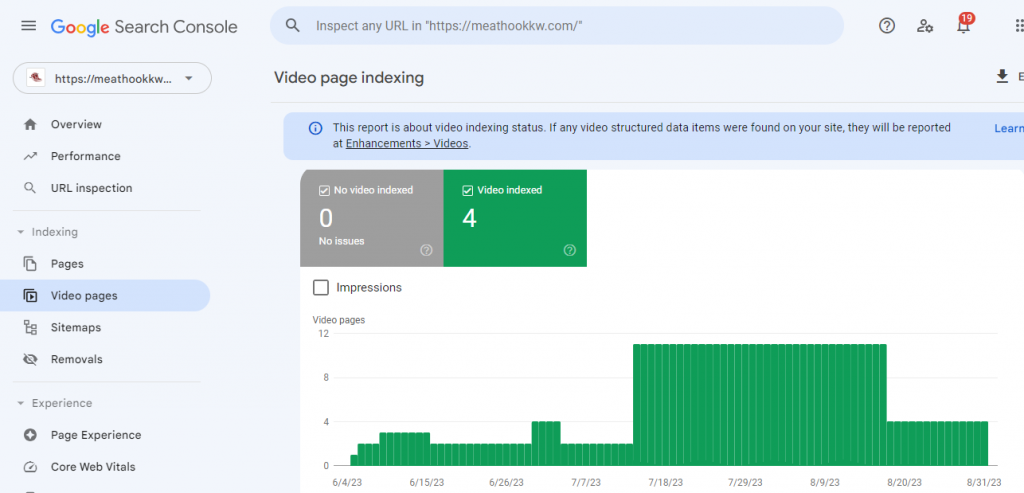Viewport: 1024px width, 493px height.
Task: Open the Help question mark icon
Action: [x=886, y=26]
